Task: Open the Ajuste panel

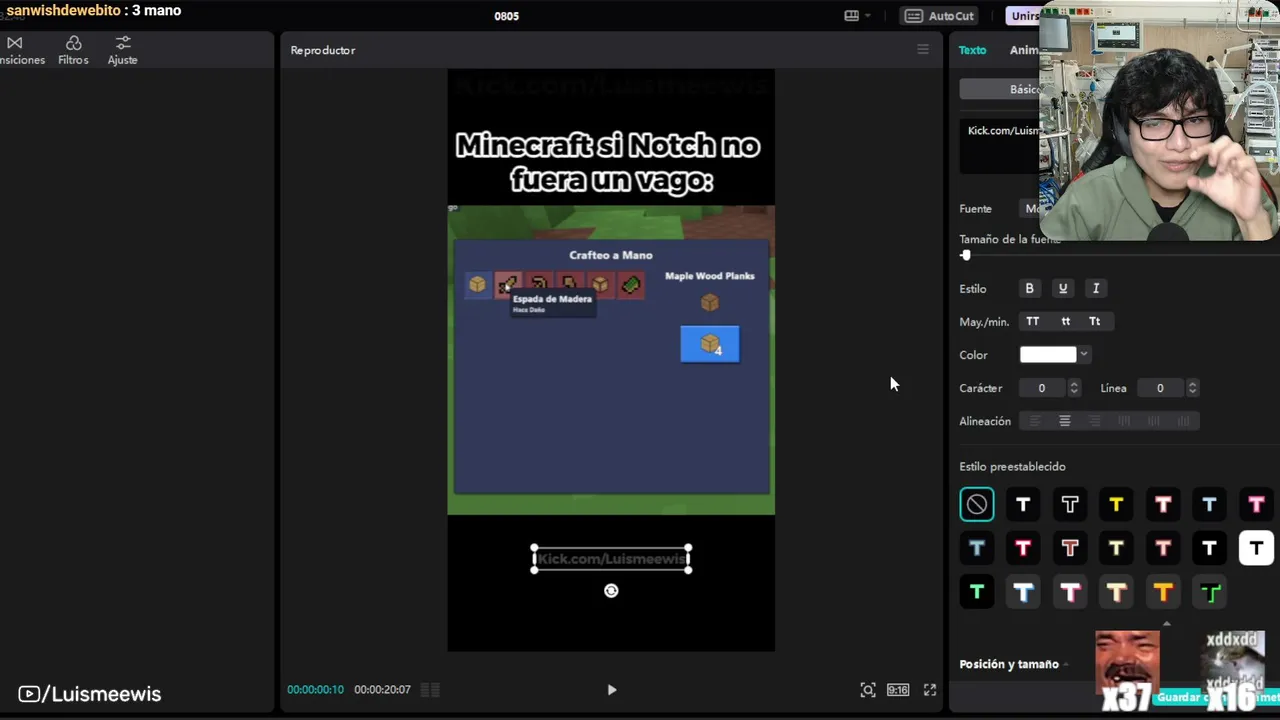Action: [x=122, y=50]
